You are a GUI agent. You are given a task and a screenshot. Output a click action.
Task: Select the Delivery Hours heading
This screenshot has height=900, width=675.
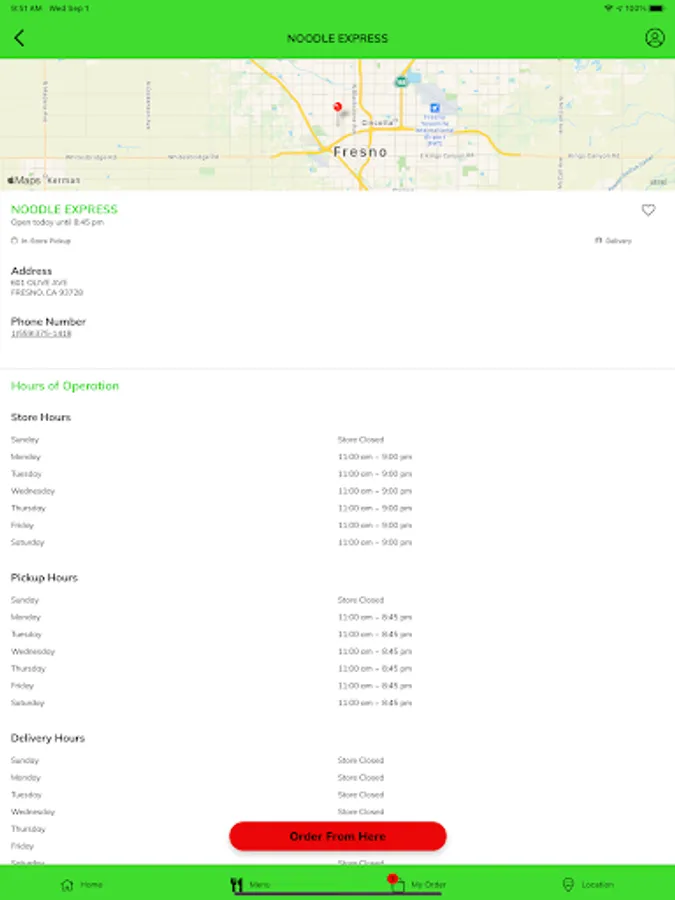(48, 738)
